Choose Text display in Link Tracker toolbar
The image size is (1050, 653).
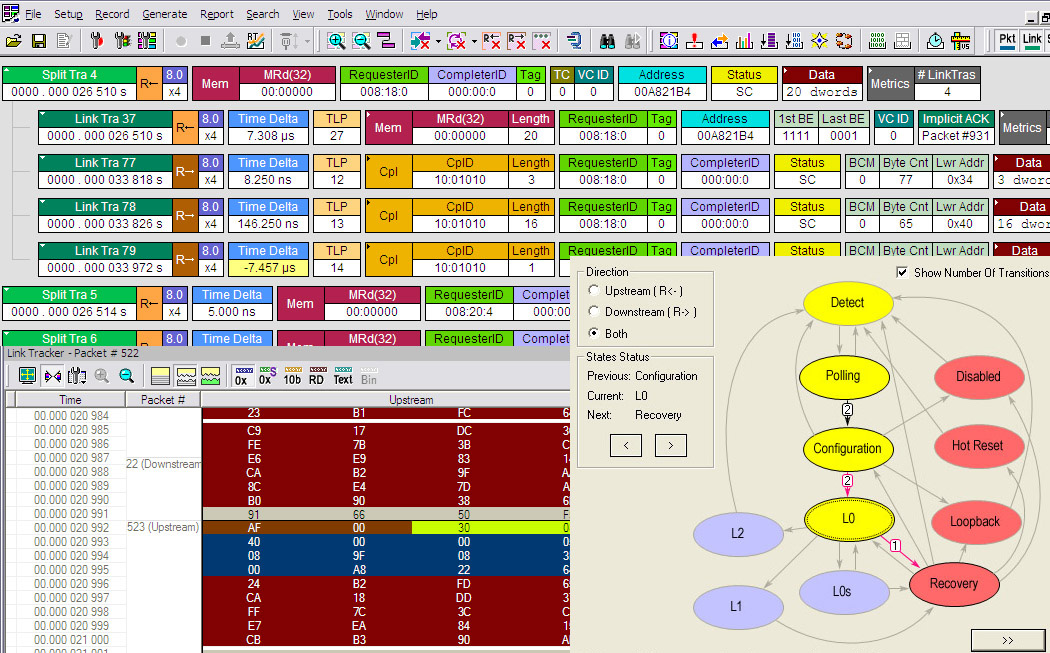(x=343, y=376)
